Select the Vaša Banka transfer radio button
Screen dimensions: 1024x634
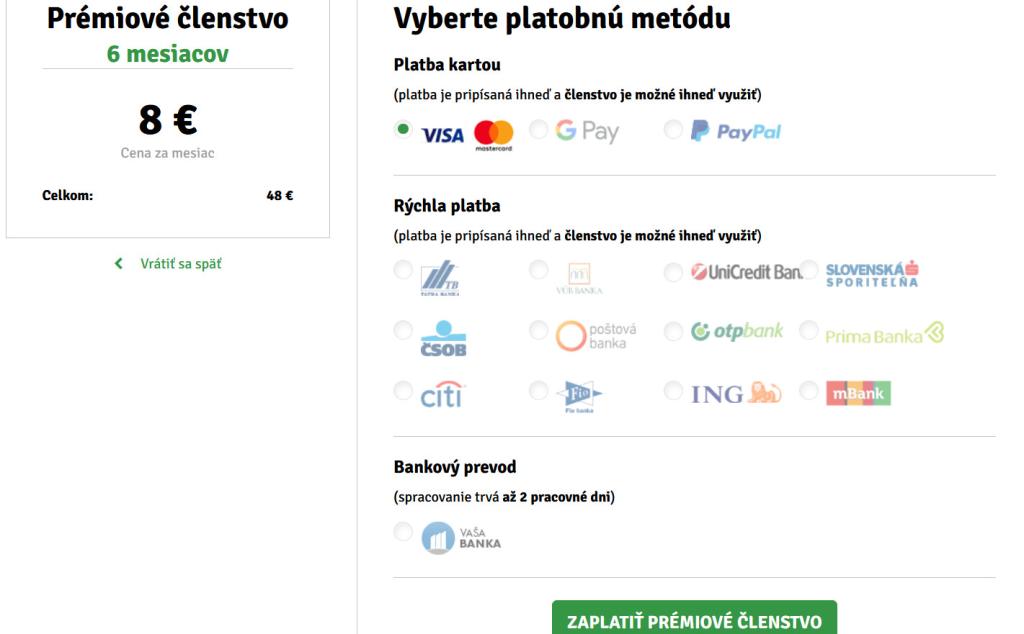tap(403, 532)
